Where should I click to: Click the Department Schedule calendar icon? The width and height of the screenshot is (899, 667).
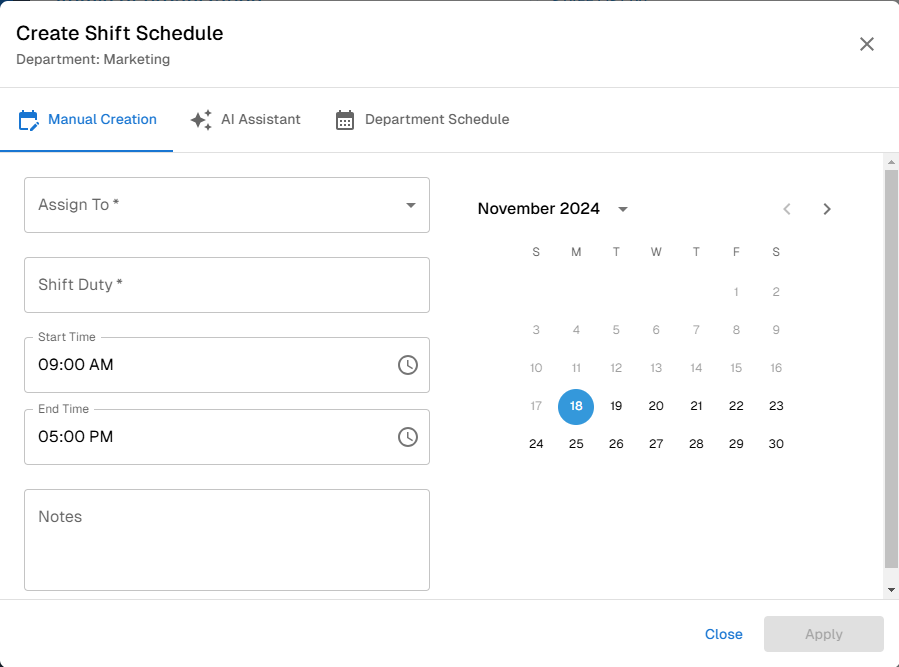(345, 119)
